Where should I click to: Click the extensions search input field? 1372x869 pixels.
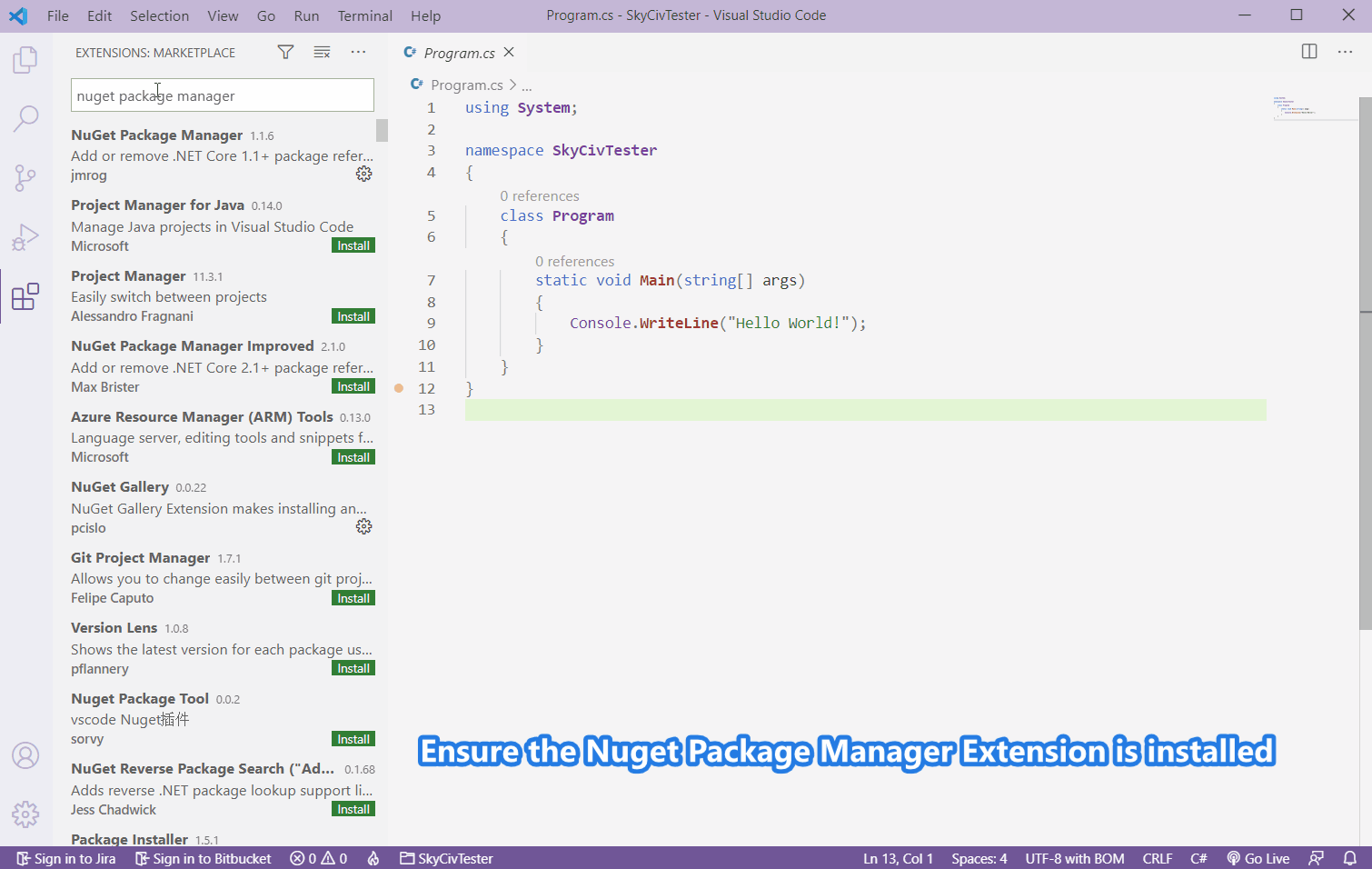tap(223, 95)
